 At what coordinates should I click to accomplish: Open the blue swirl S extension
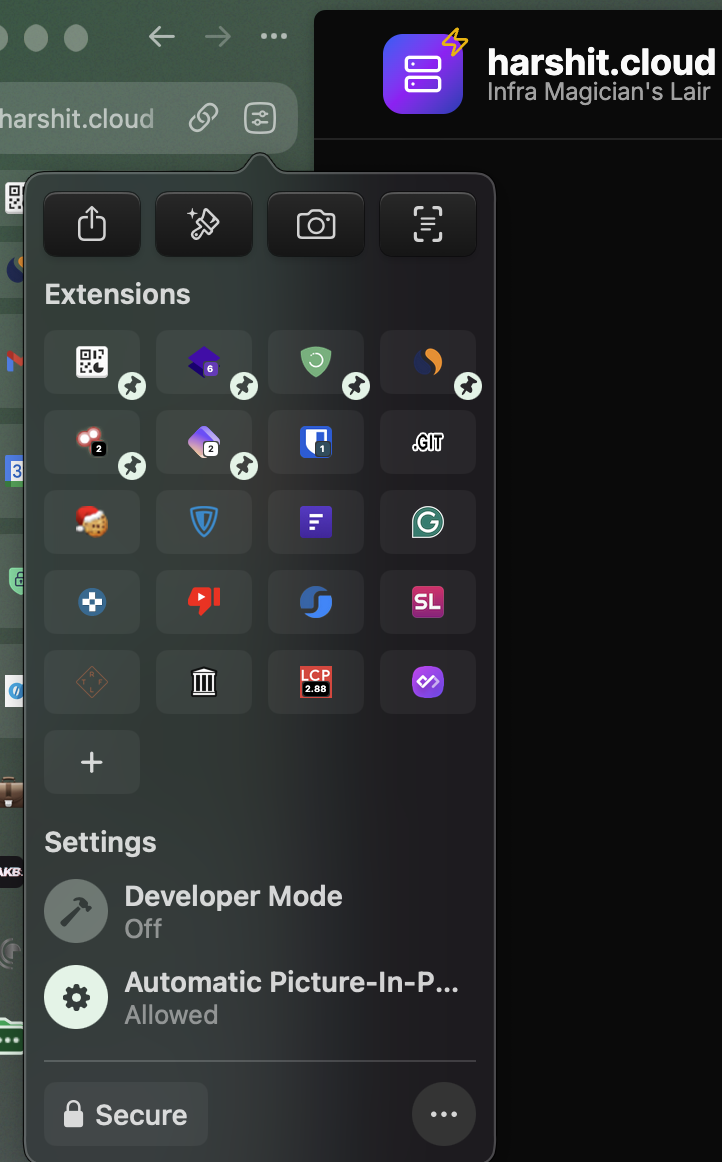coord(316,602)
